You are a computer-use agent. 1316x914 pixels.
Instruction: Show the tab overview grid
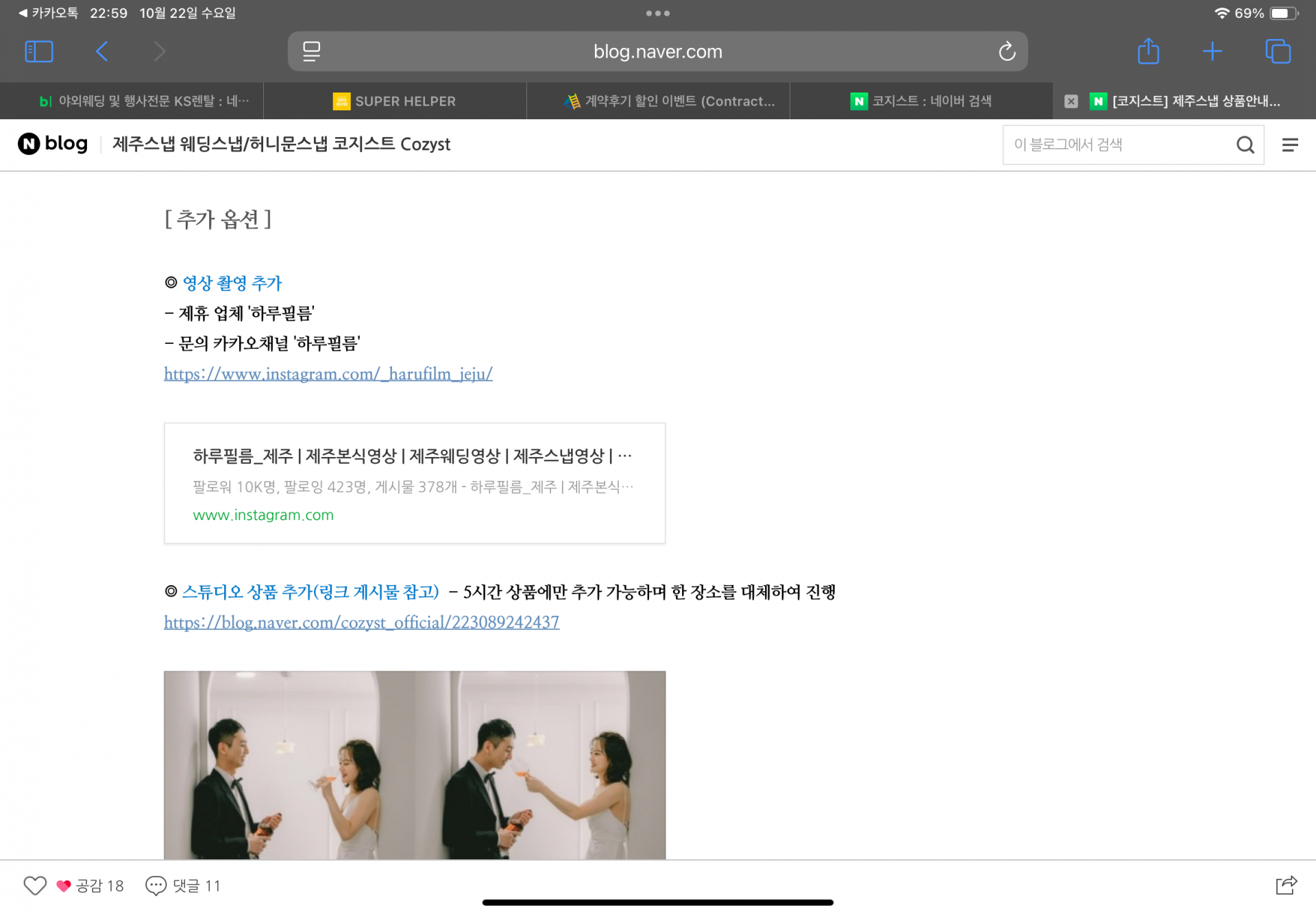(x=1278, y=51)
